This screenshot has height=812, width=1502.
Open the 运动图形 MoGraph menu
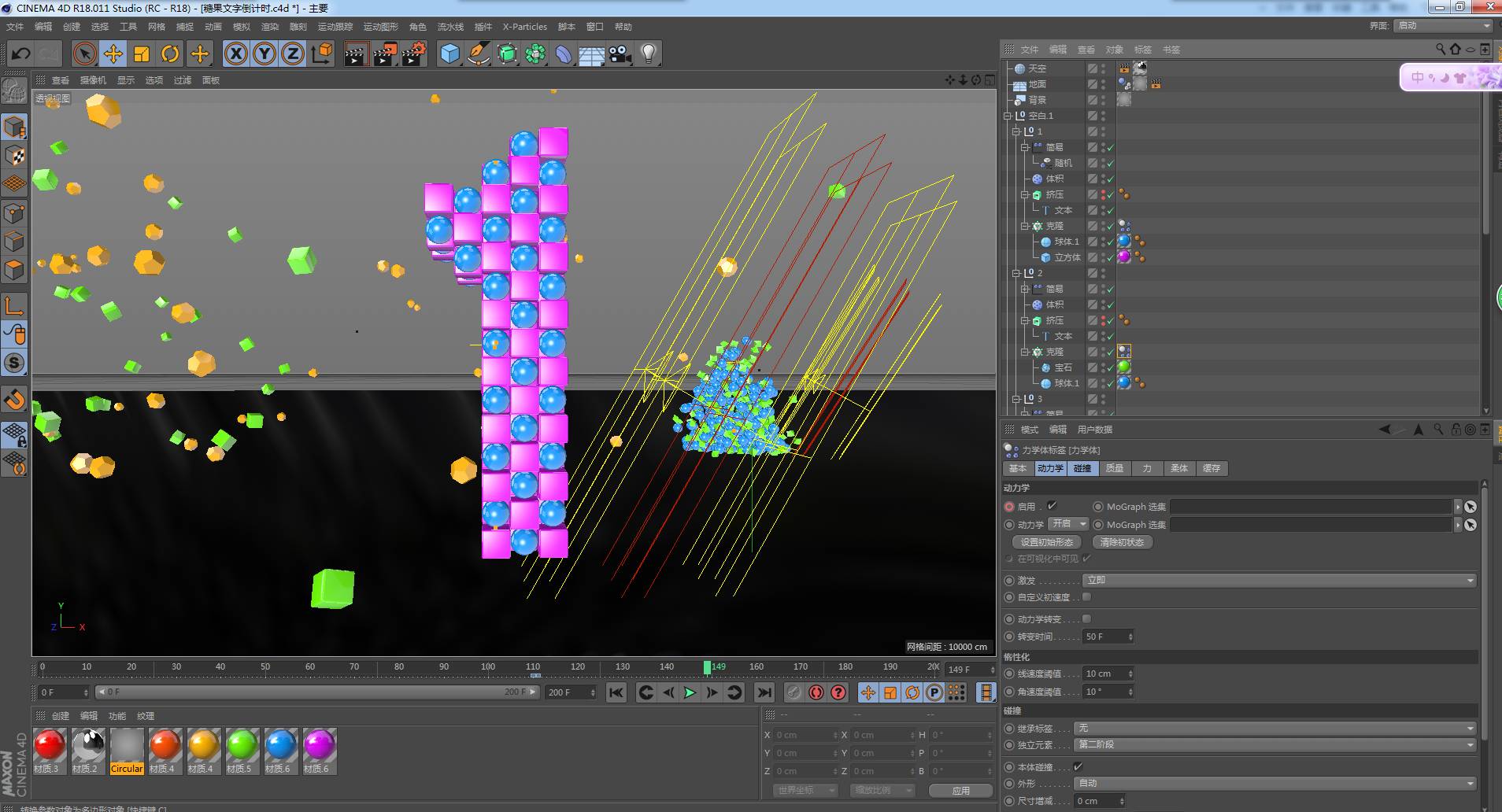coord(380,27)
